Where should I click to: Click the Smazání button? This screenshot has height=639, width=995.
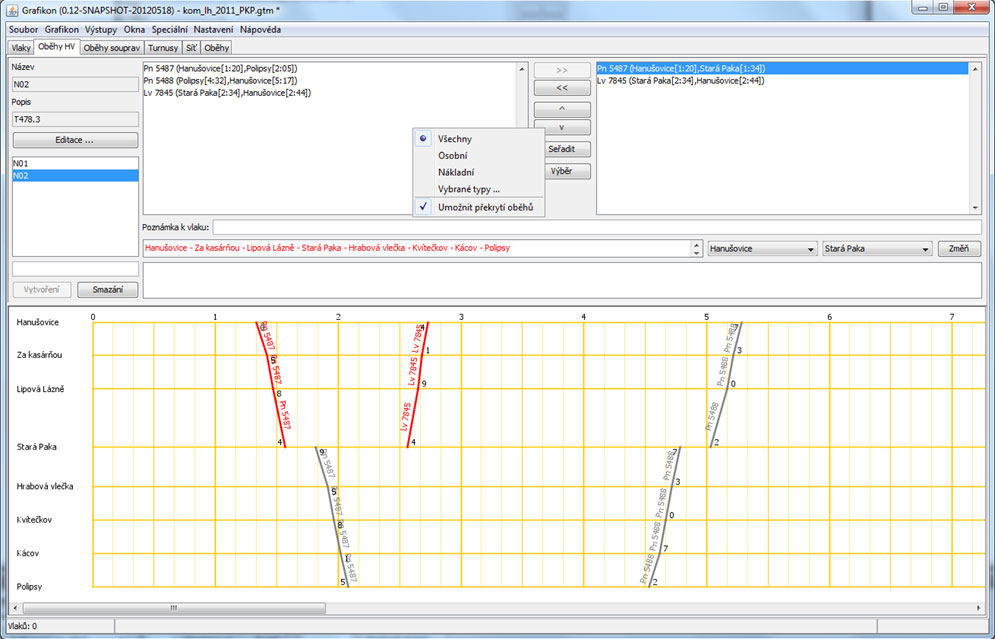(x=107, y=290)
